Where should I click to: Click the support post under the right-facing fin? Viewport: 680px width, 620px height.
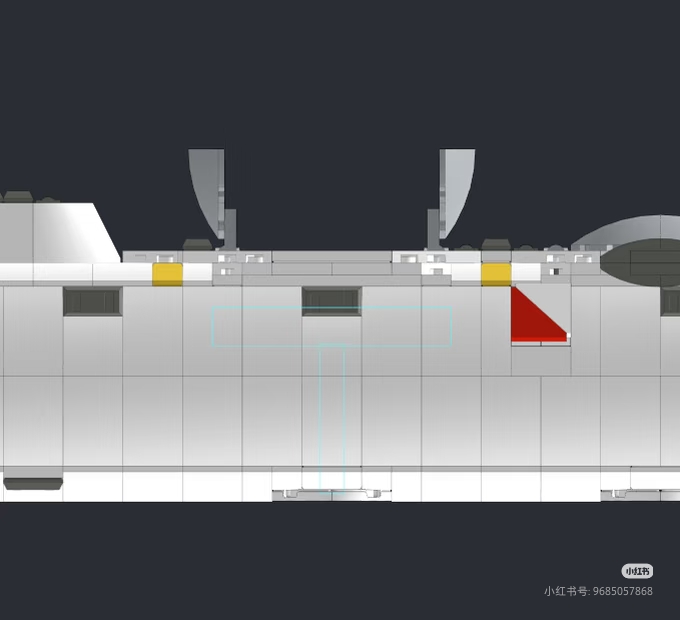[x=435, y=229]
